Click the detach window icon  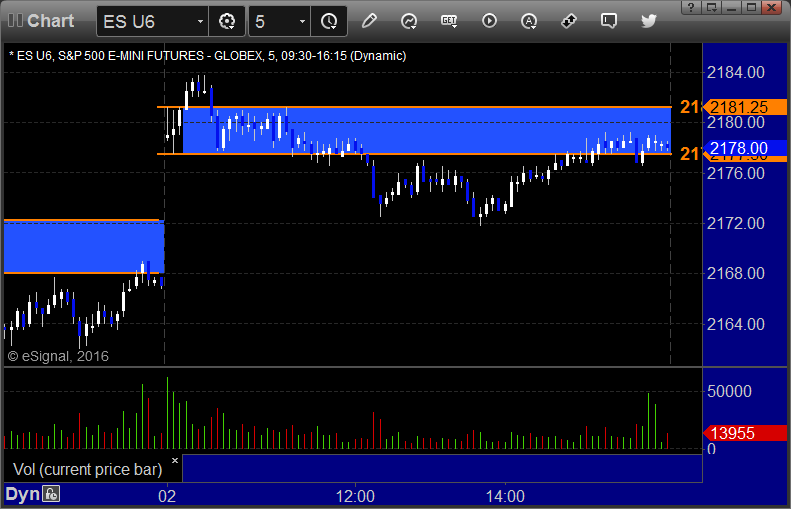(712, 8)
